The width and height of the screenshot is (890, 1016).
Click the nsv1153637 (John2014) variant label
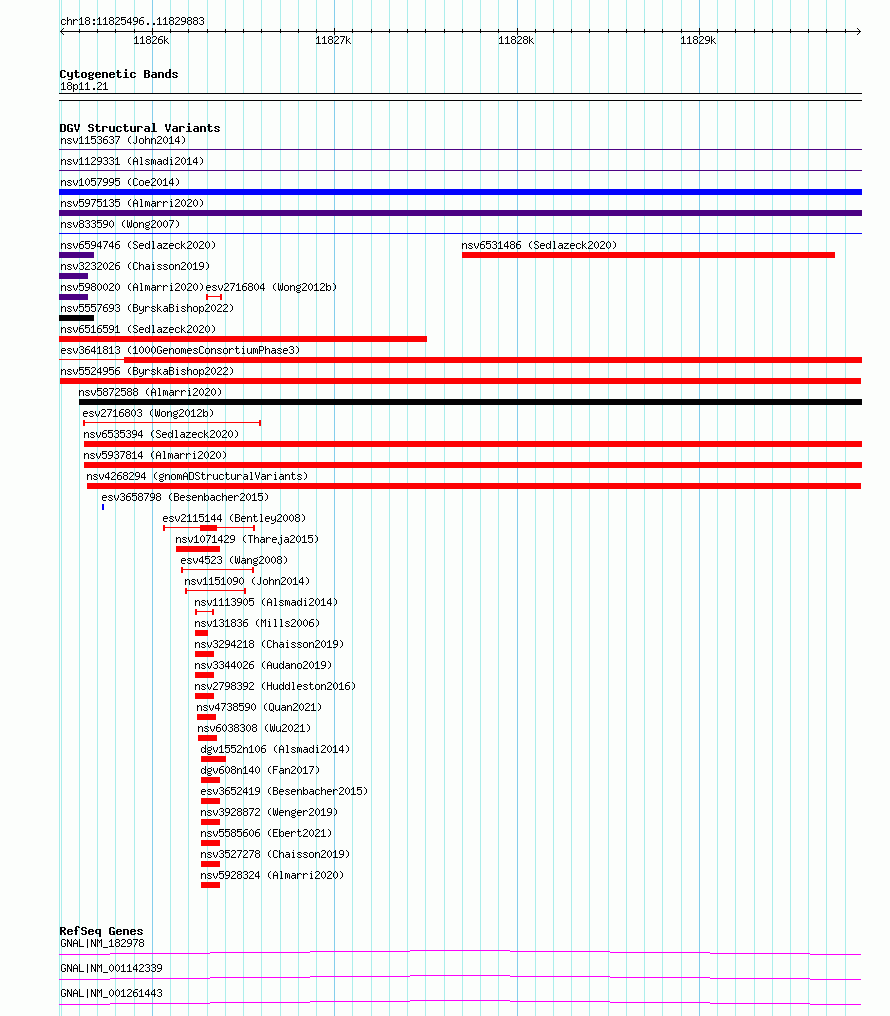(x=123, y=140)
